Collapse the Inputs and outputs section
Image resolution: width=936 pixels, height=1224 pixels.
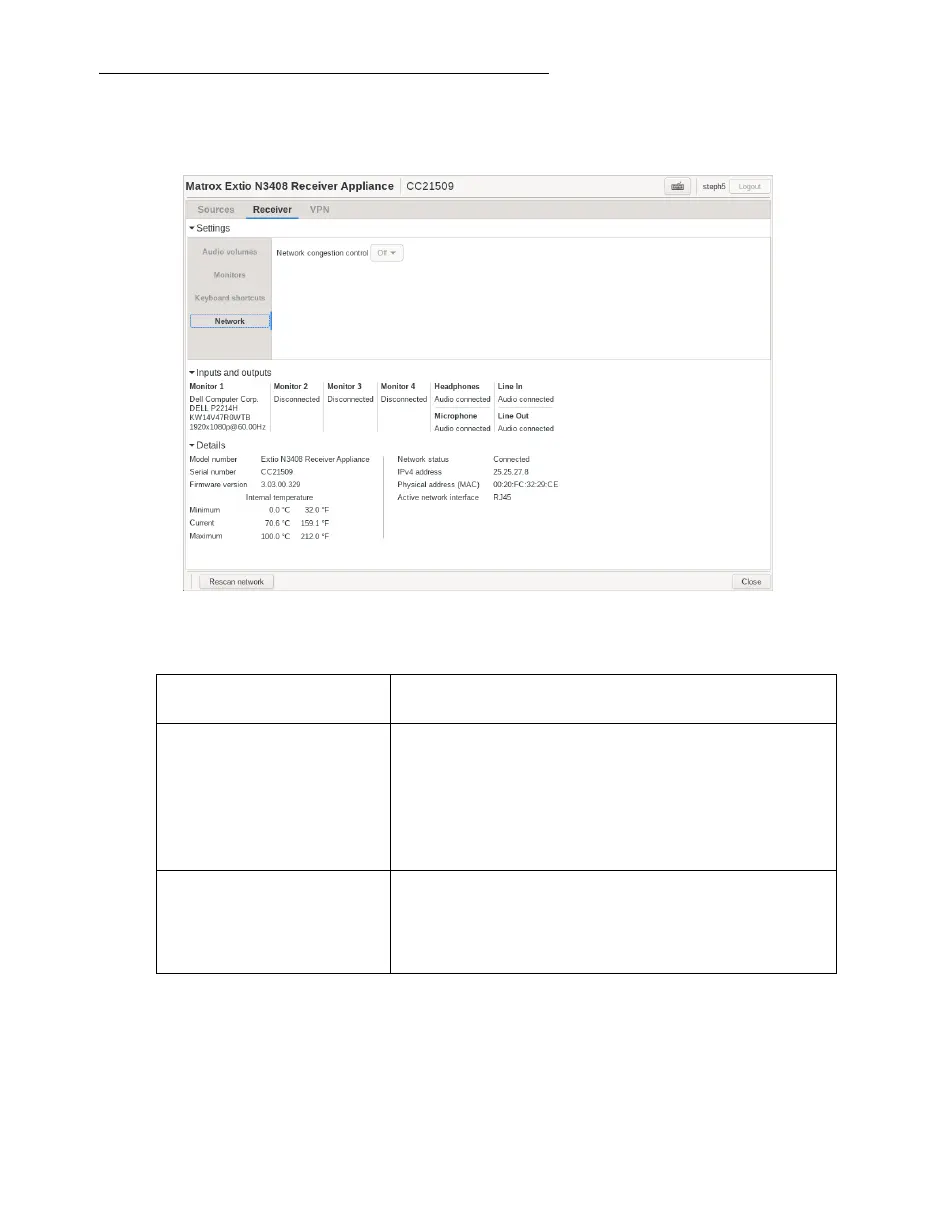230,372
